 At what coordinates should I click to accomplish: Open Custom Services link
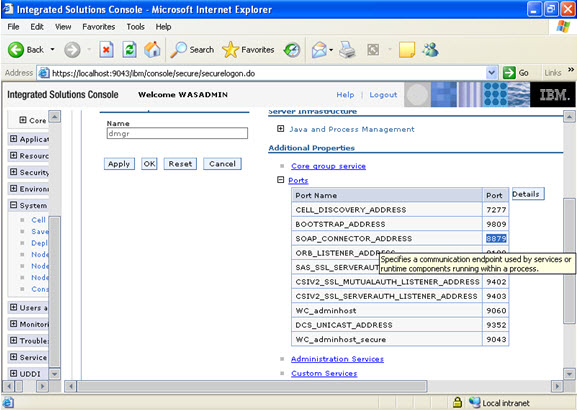[324, 373]
